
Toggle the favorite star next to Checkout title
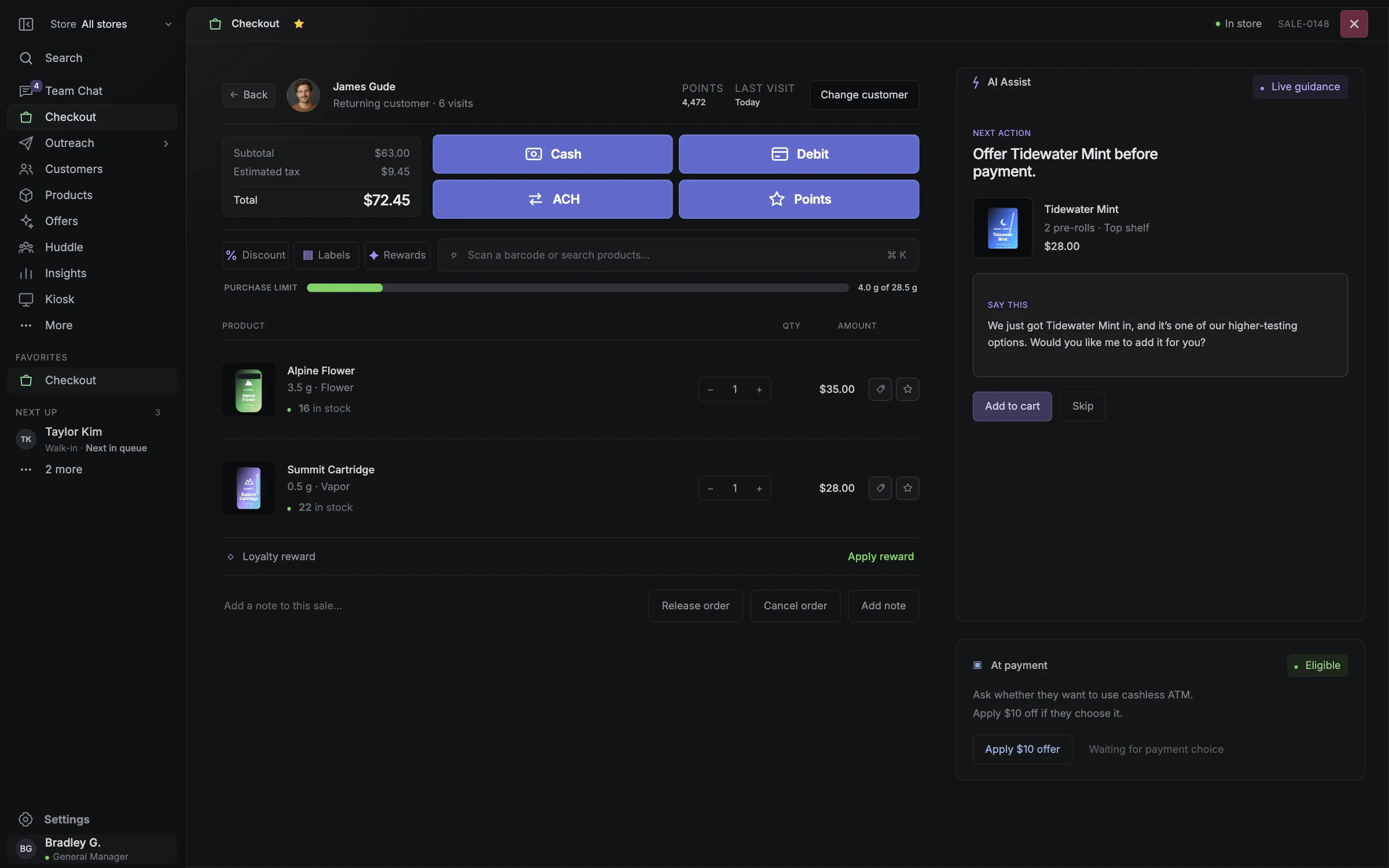[x=299, y=24]
